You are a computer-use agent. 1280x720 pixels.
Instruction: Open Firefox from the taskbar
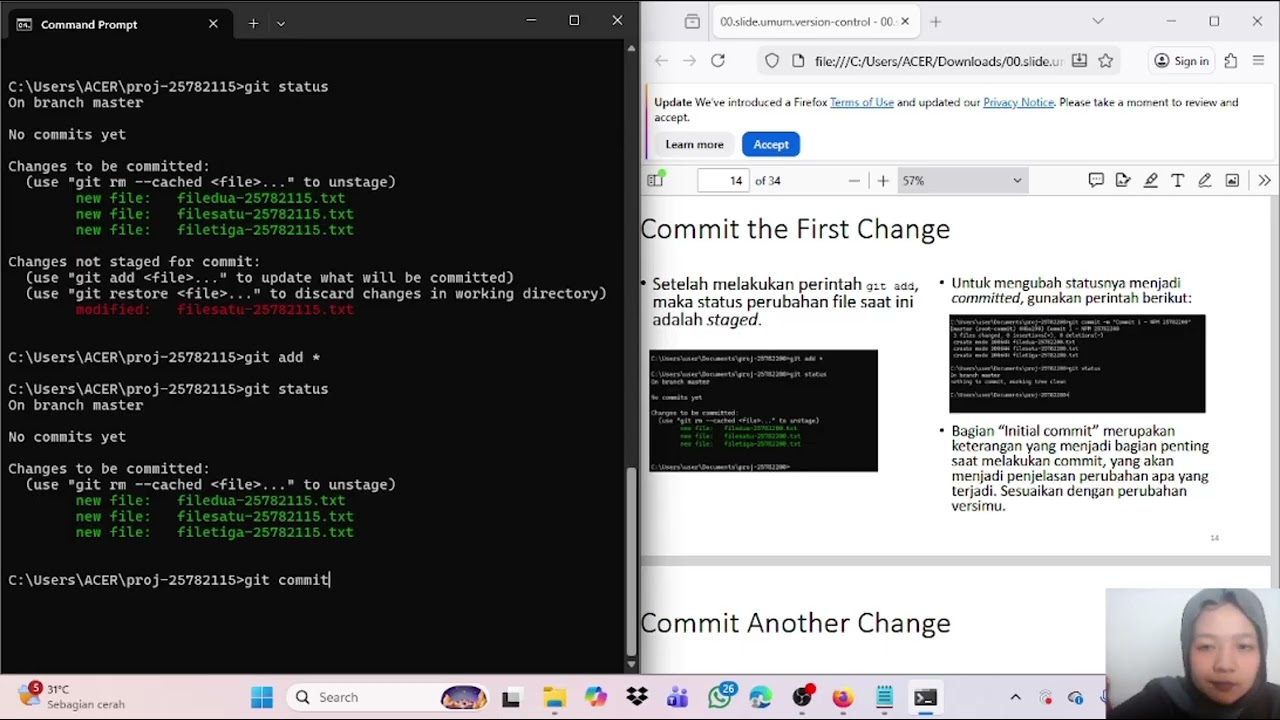[x=843, y=697]
